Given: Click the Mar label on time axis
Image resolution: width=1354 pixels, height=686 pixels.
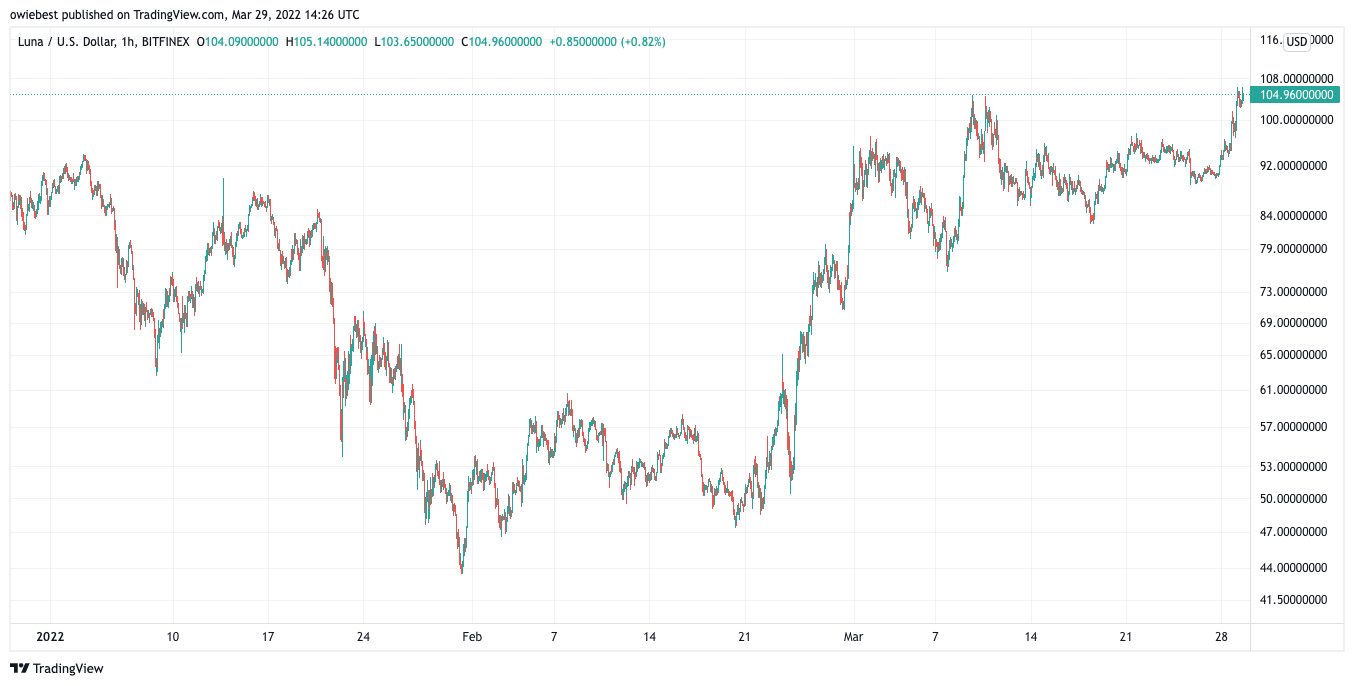Looking at the screenshot, I should [x=853, y=637].
